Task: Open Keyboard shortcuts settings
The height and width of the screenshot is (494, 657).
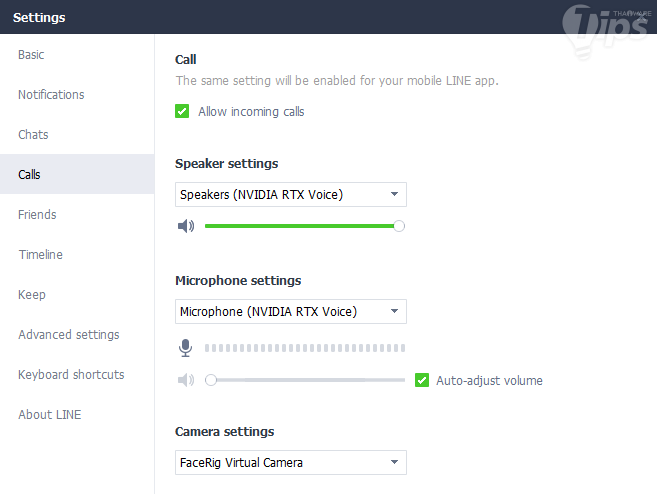Action: point(77,374)
